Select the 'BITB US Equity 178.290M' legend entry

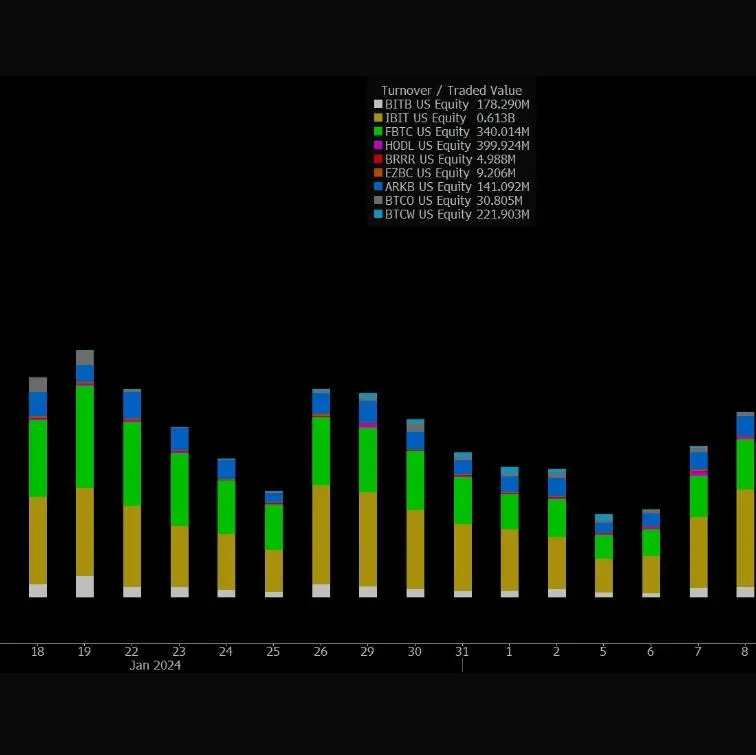click(x=452, y=104)
